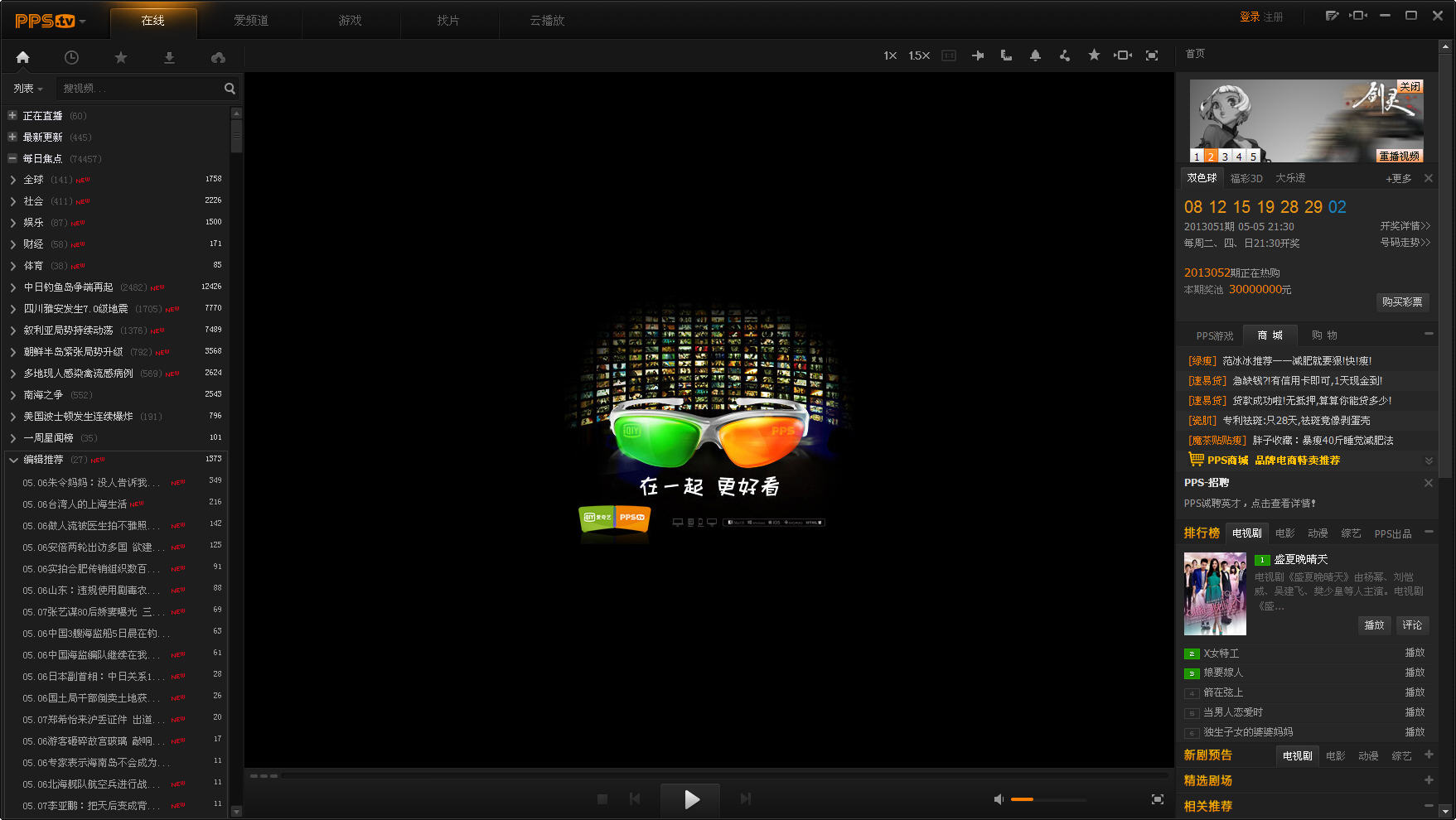Open the PPS.tv logo menu
Image resolution: width=1456 pixels, height=820 pixels.
coord(50,21)
